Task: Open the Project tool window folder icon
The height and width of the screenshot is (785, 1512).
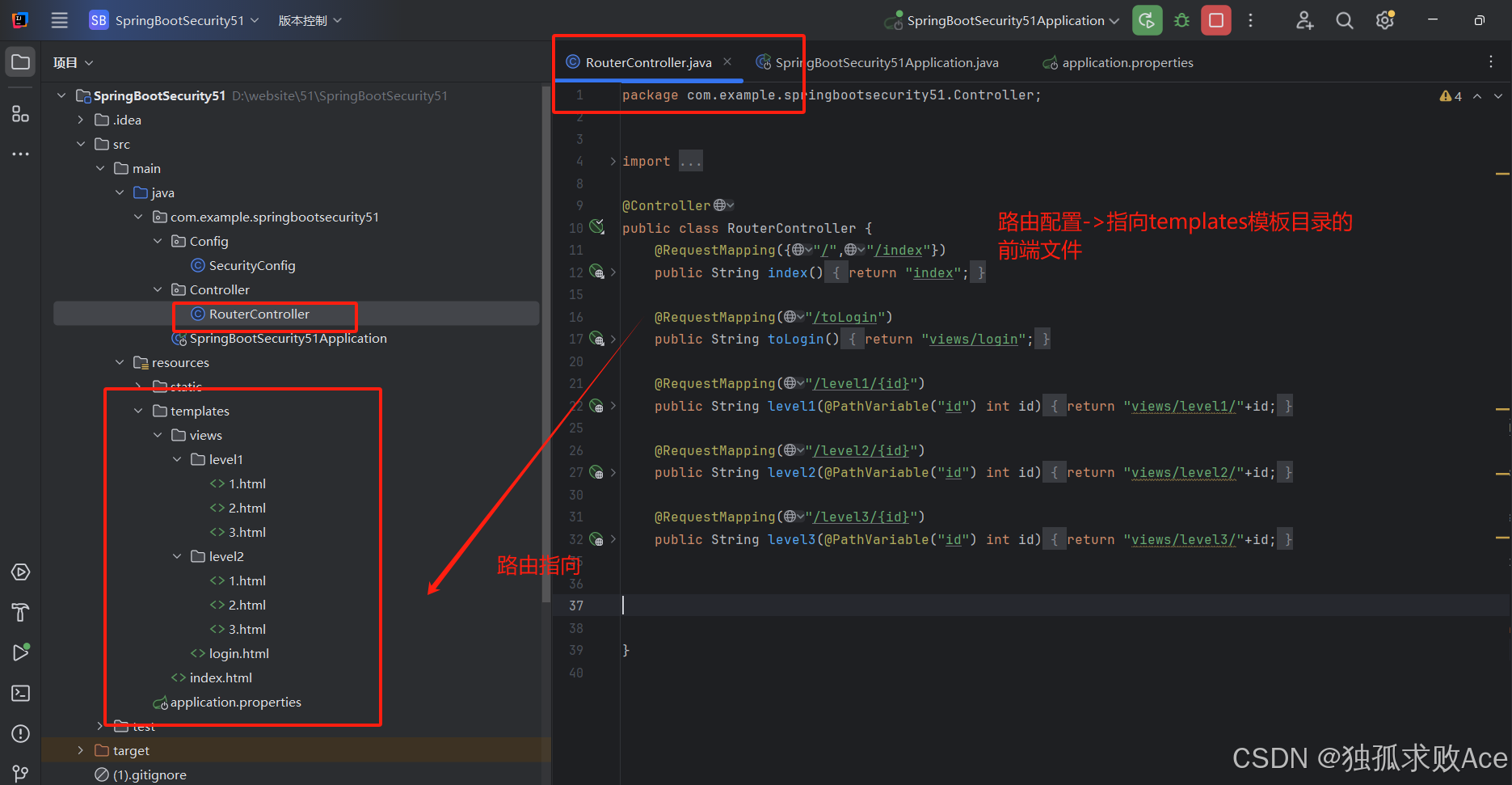Action: [21, 62]
